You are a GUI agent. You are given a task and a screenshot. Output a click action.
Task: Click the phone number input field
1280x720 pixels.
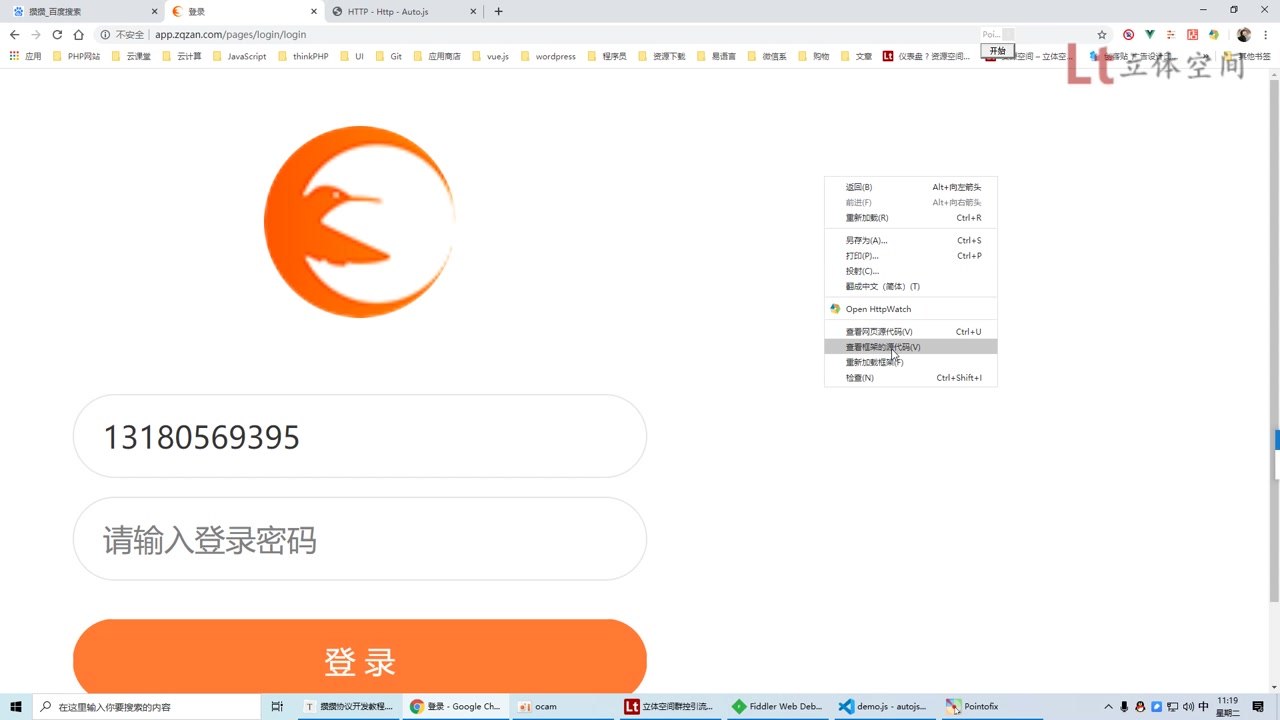click(360, 436)
